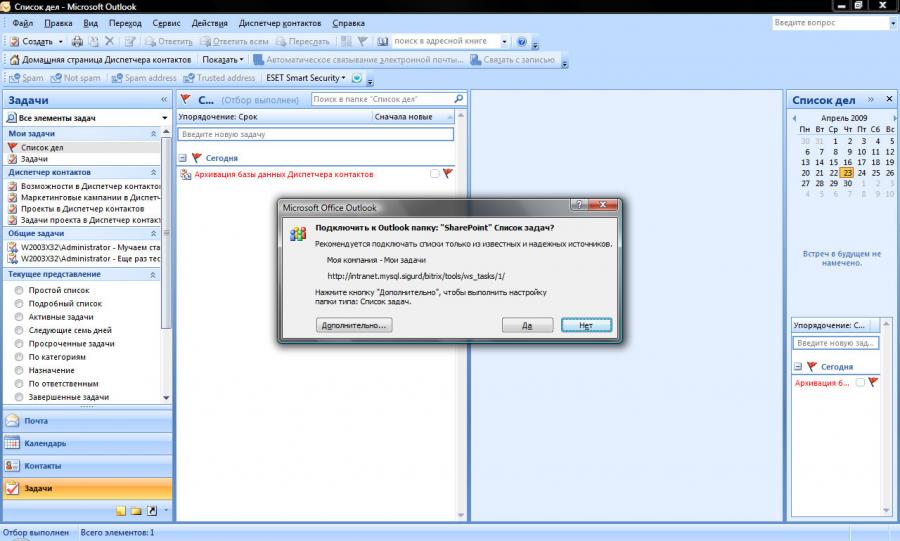Image resolution: width=900 pixels, height=541 pixels.
Task: Click the dialog Help question mark button
Action: click(578, 204)
